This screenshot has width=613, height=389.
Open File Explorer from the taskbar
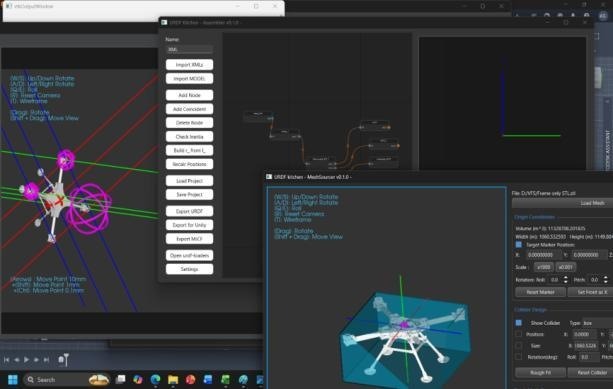tap(173, 380)
